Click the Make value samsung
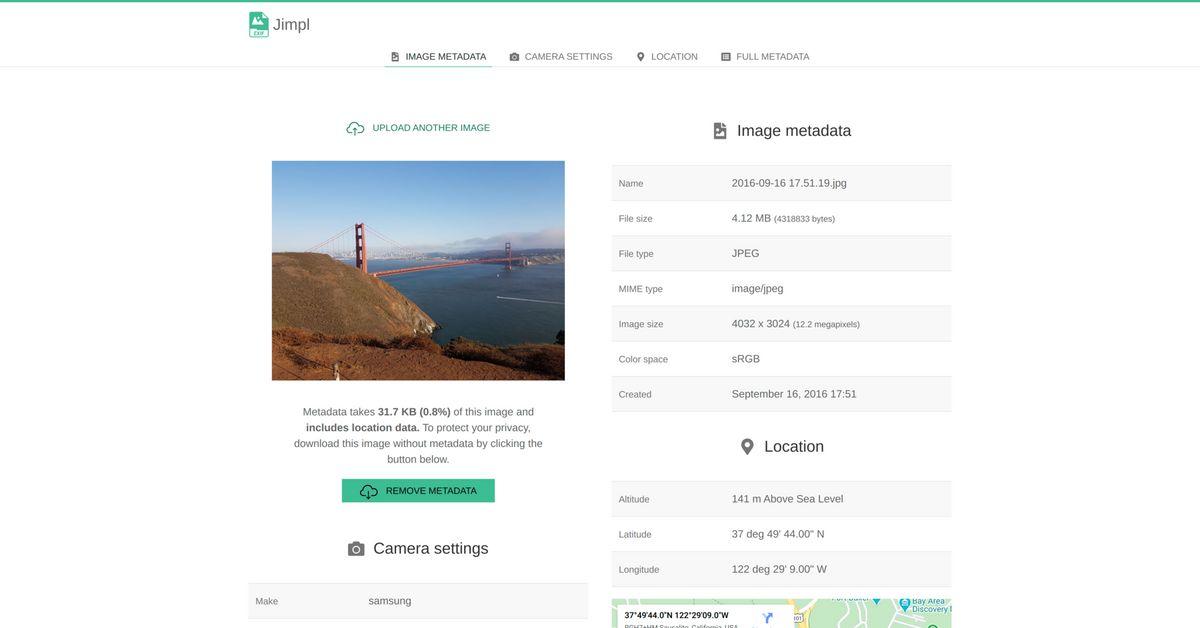The height and width of the screenshot is (628, 1200). point(390,601)
